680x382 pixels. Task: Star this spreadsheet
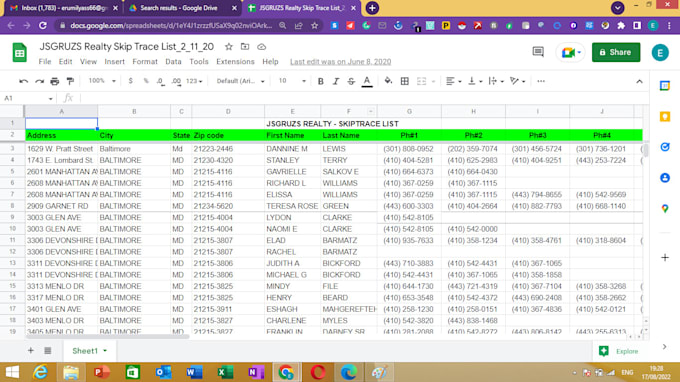229,46
